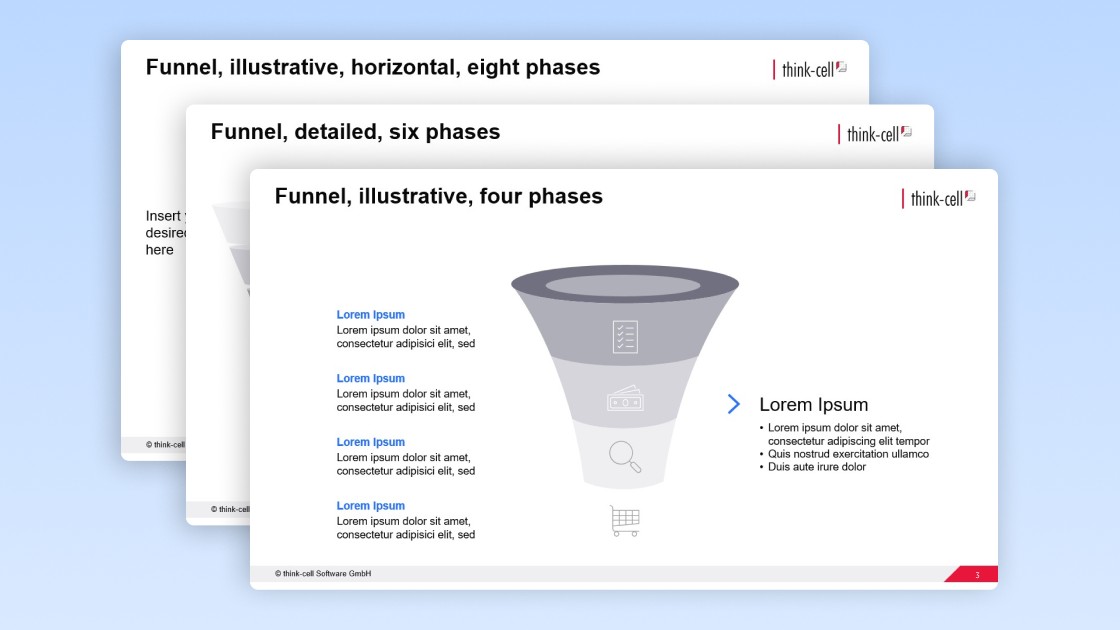Click the checklist document icon in funnel
Viewport: 1120px width, 630px height.
coord(625,337)
